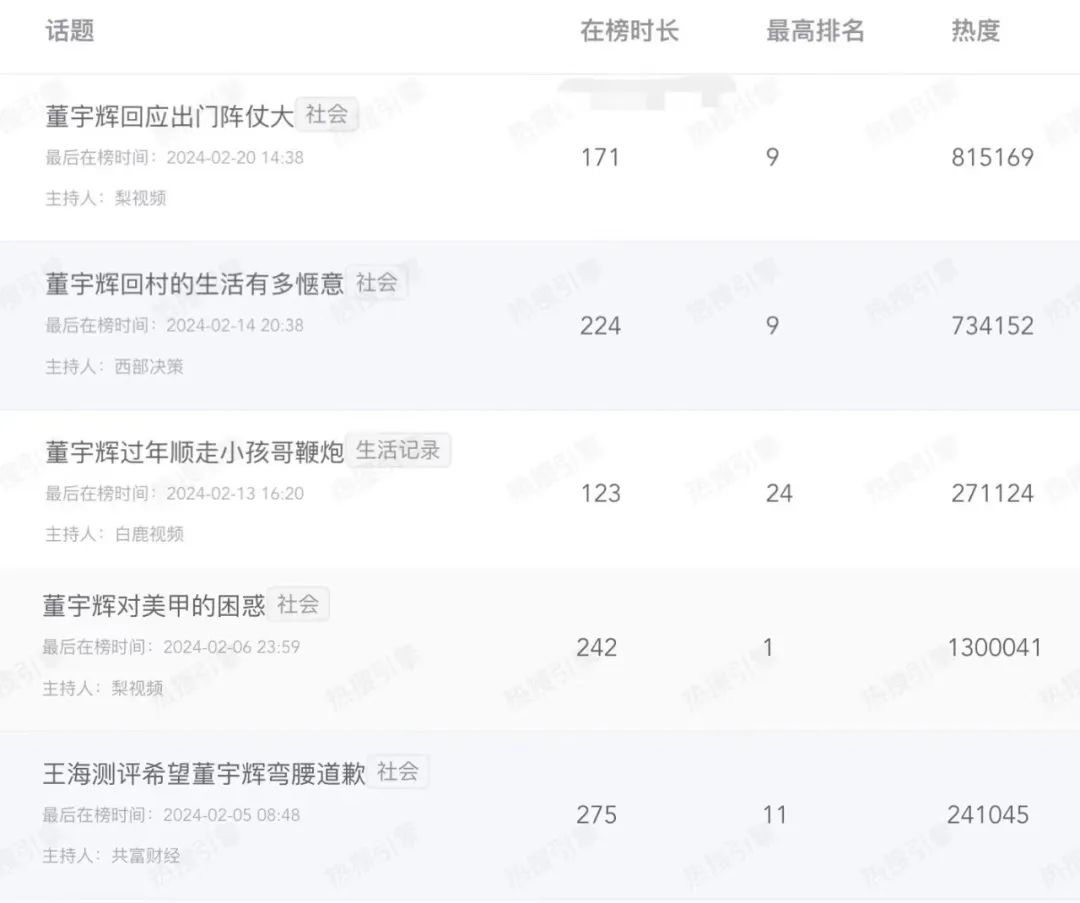Click the 话题 column header

pyautogui.click(x=70, y=31)
